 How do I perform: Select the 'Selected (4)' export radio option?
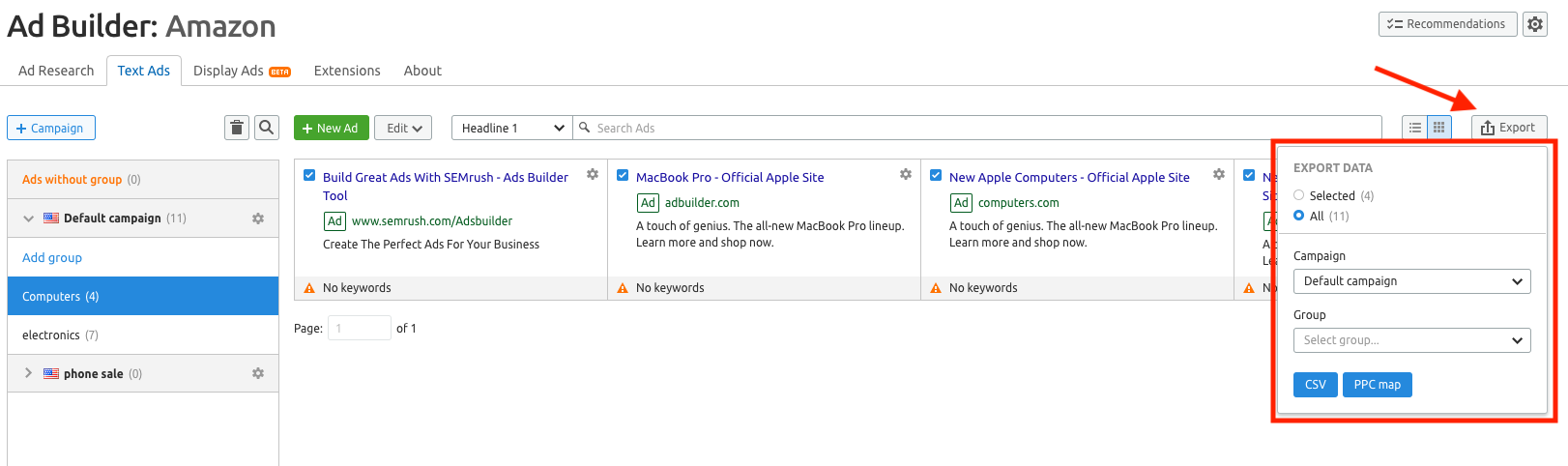point(1299,195)
